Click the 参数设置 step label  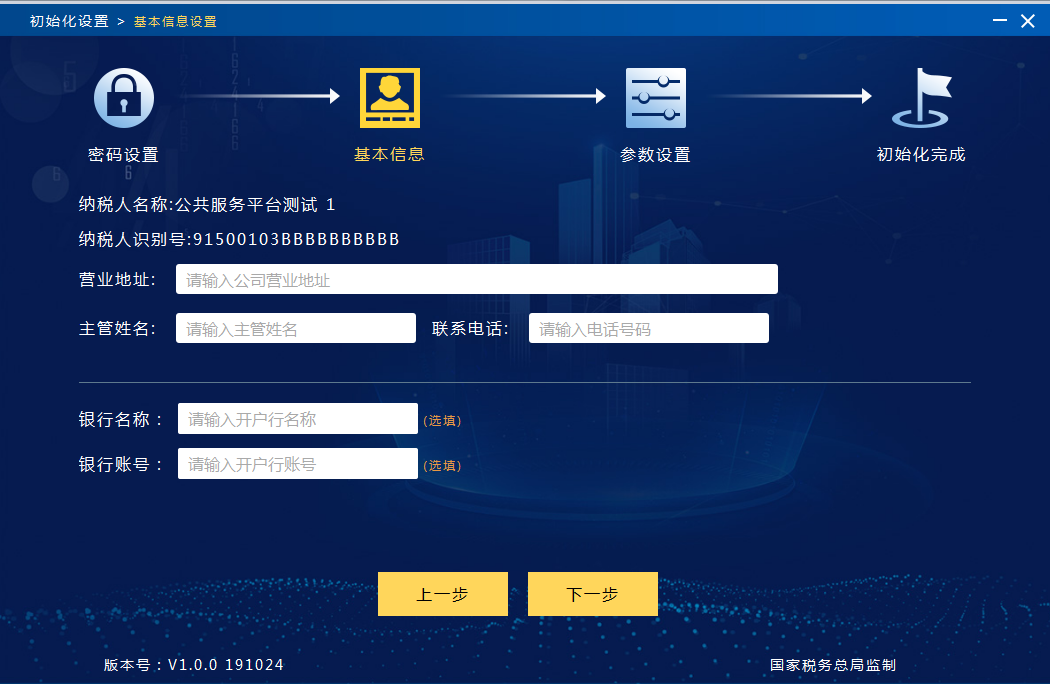click(655, 155)
